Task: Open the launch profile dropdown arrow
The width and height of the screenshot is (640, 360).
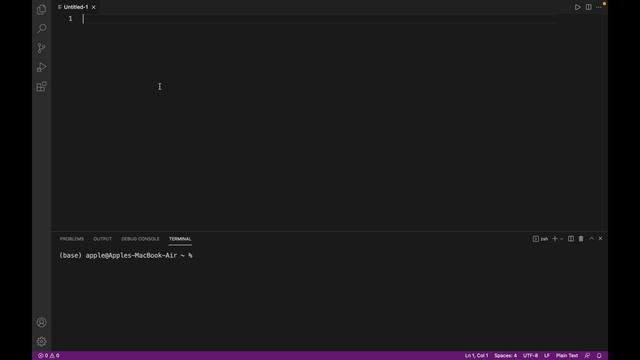Action: click(x=562, y=239)
